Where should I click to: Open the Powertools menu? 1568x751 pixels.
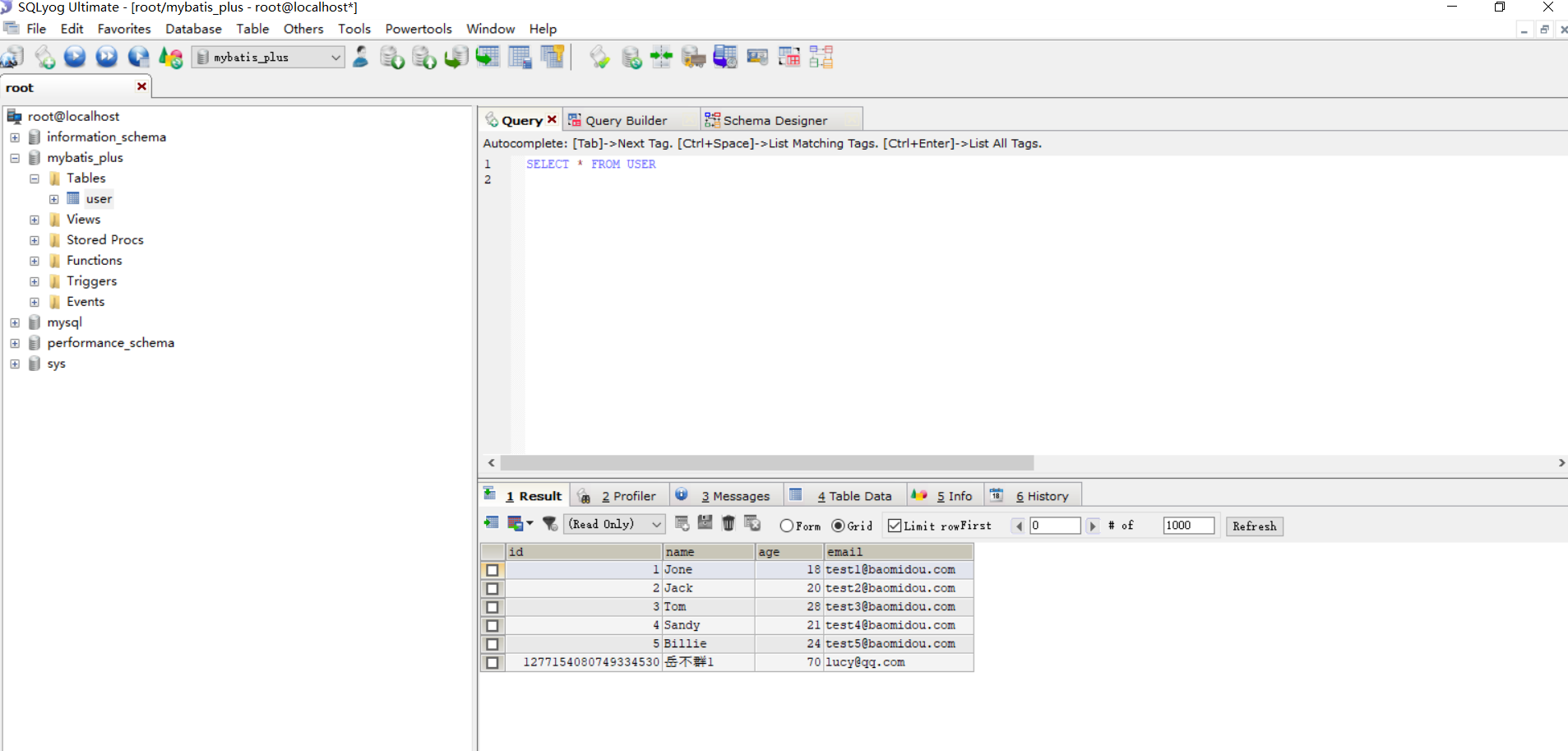pos(418,29)
